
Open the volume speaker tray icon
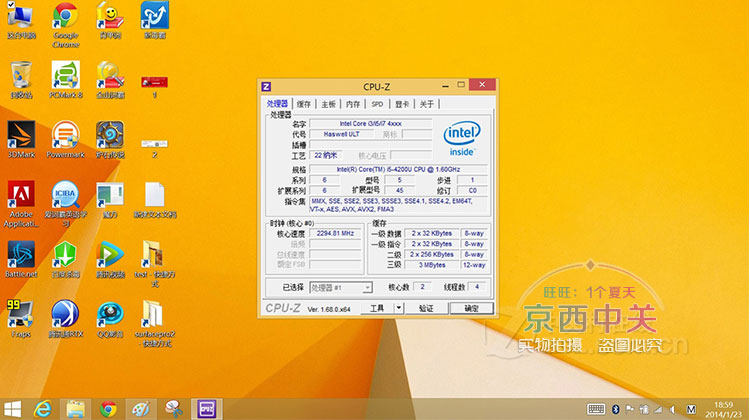click(673, 409)
